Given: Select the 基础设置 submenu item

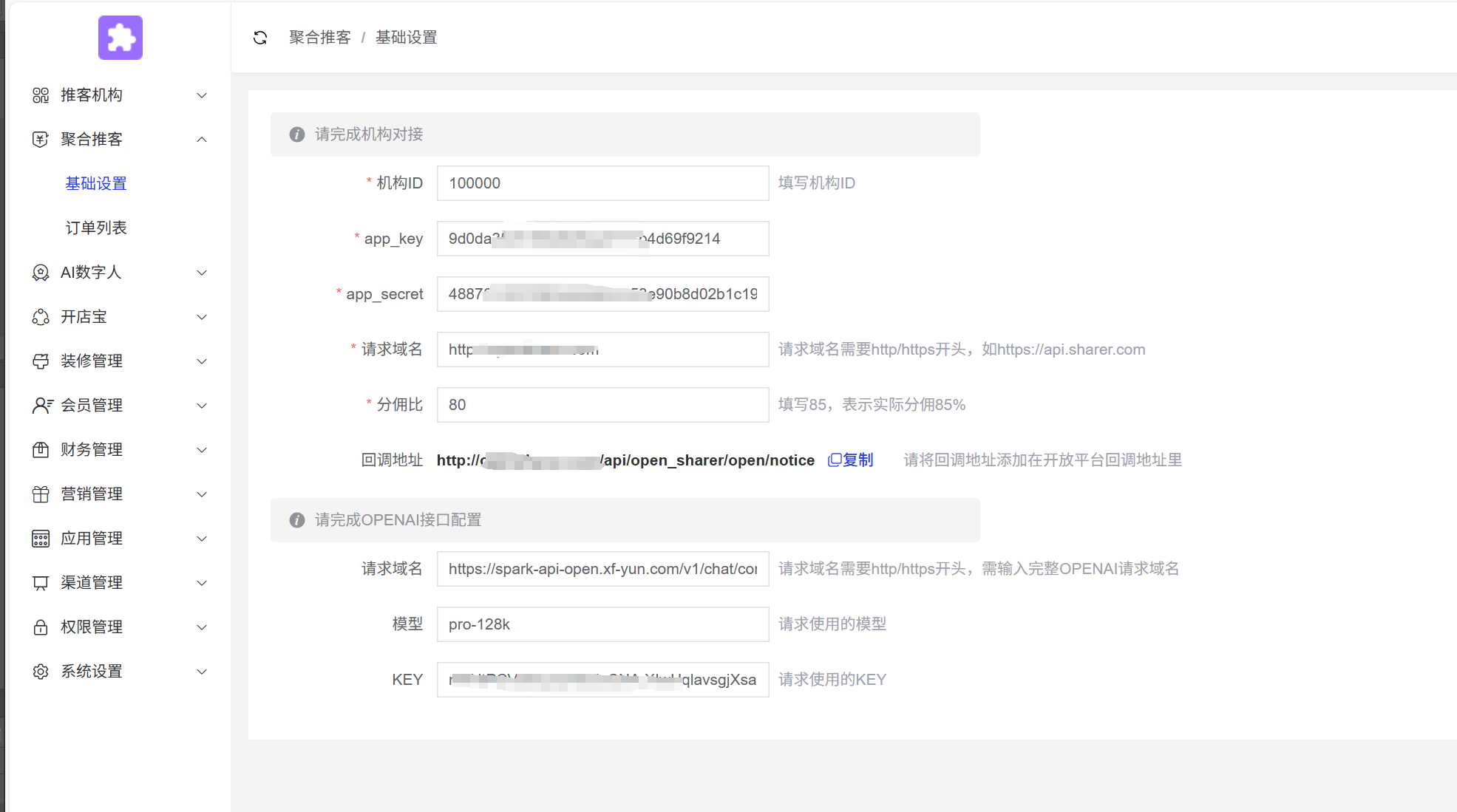Looking at the screenshot, I should 96,183.
